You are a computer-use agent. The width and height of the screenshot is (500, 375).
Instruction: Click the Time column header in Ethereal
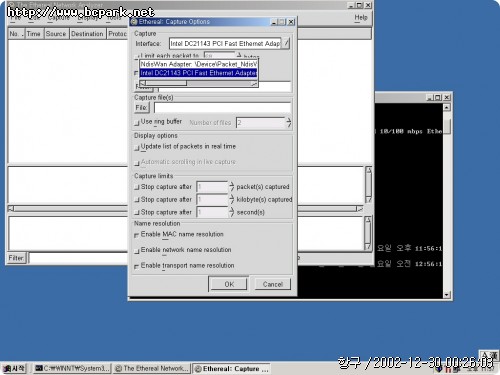tap(34, 34)
